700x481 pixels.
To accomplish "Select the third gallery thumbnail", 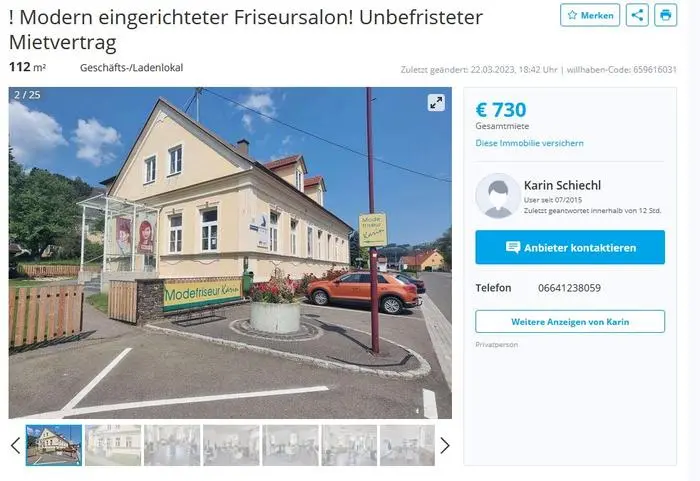I will [172, 445].
